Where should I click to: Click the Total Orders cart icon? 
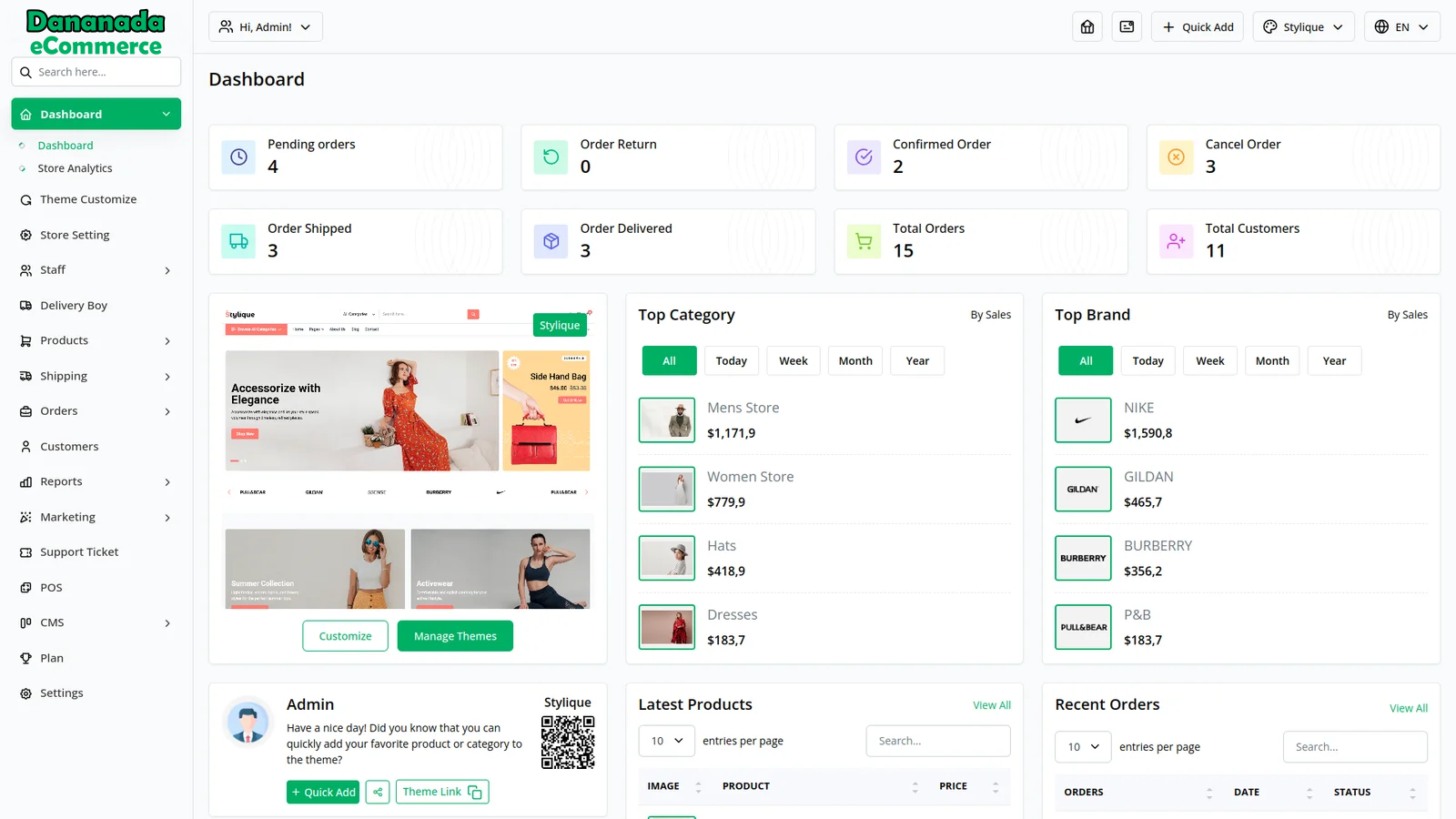864,242
